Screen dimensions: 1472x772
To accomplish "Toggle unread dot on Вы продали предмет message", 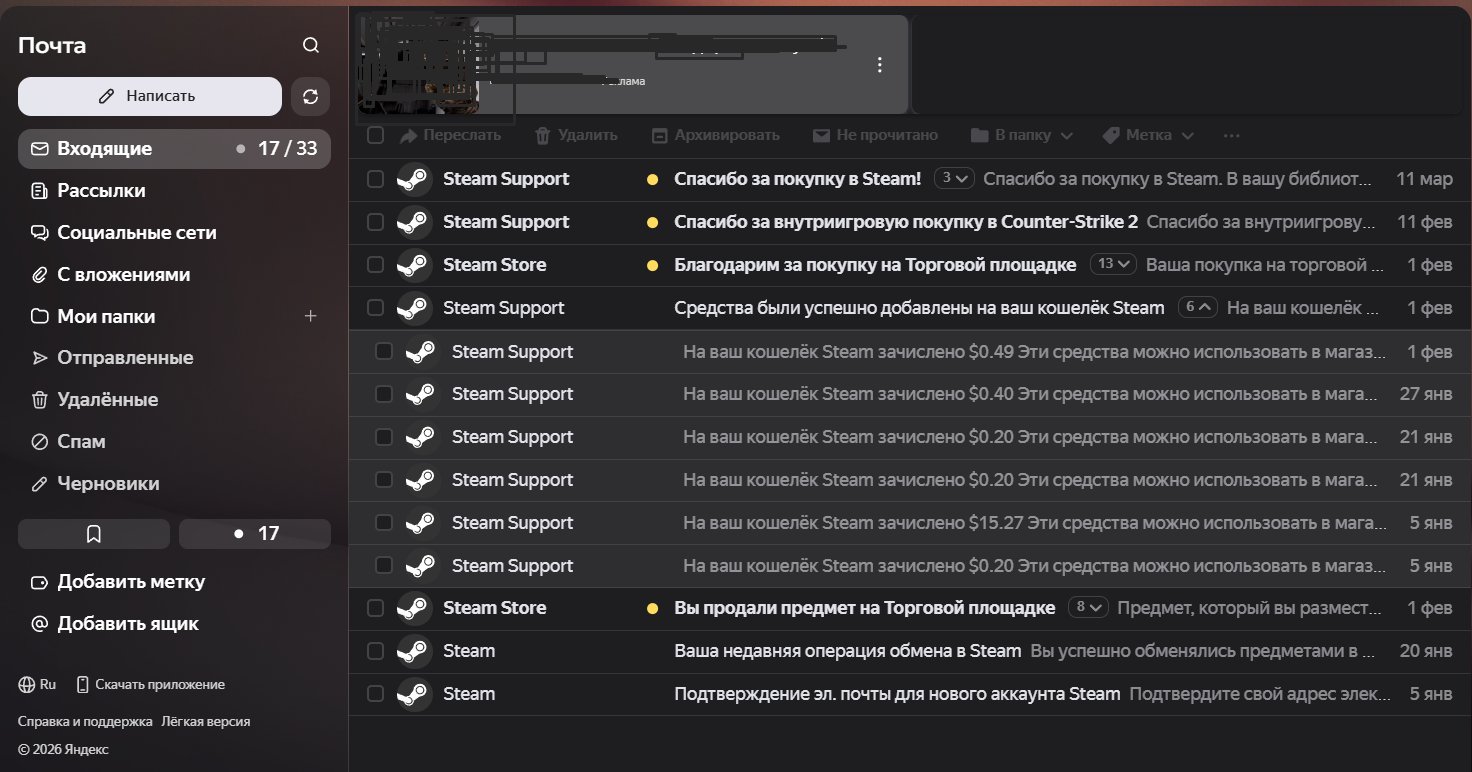I will pyautogui.click(x=652, y=608).
